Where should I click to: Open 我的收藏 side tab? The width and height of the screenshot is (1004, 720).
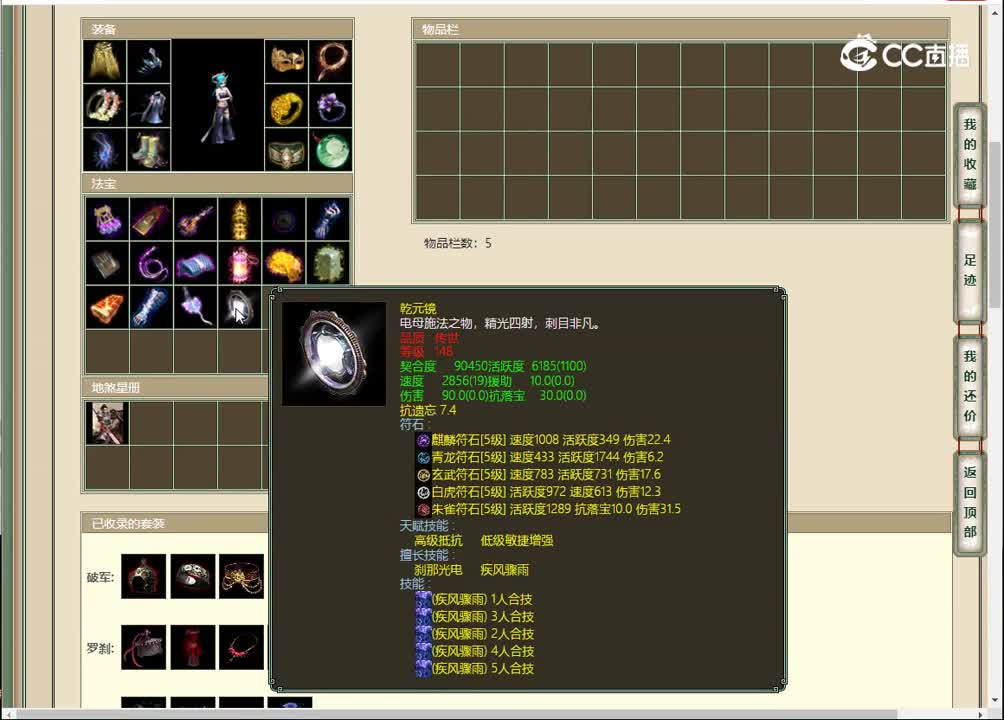click(x=969, y=154)
